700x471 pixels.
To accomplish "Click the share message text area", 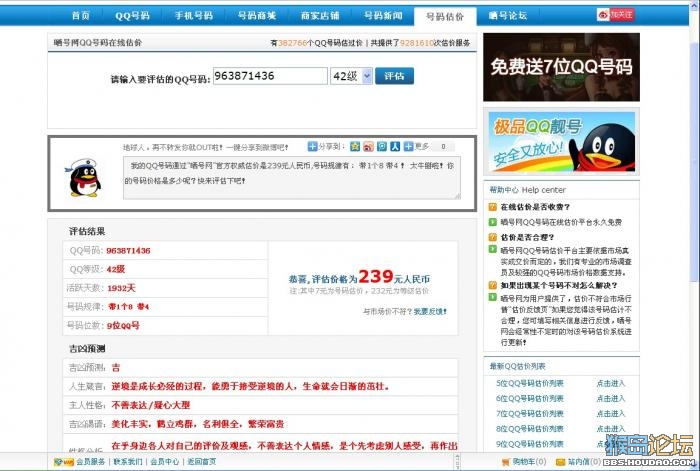I will click(x=292, y=178).
